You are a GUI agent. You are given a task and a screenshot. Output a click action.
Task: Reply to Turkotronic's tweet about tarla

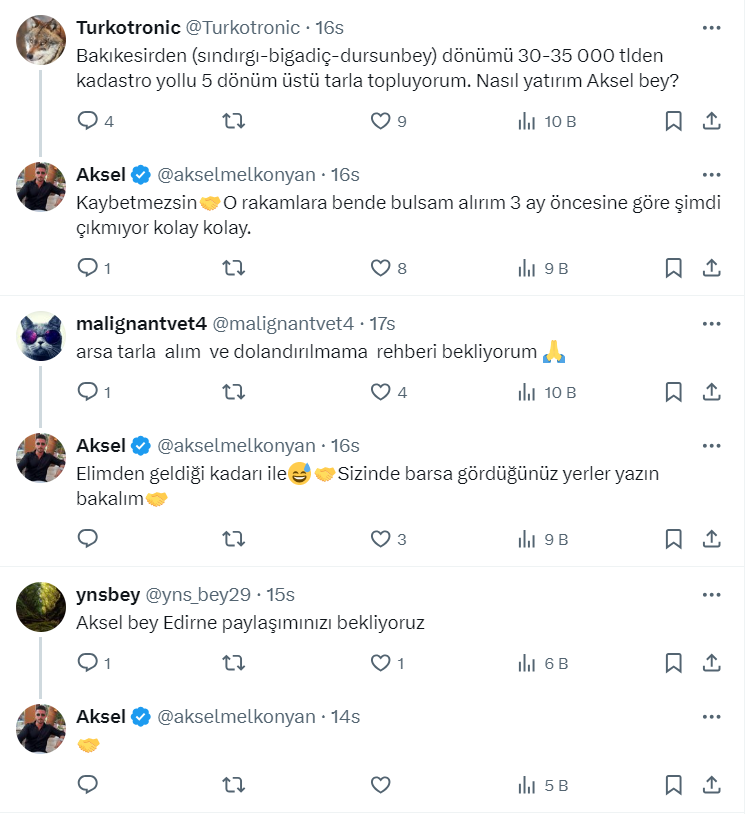[88, 121]
